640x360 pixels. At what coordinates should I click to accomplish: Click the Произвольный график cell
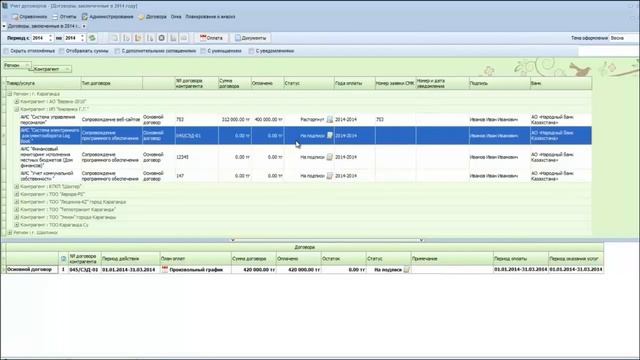[x=196, y=270]
